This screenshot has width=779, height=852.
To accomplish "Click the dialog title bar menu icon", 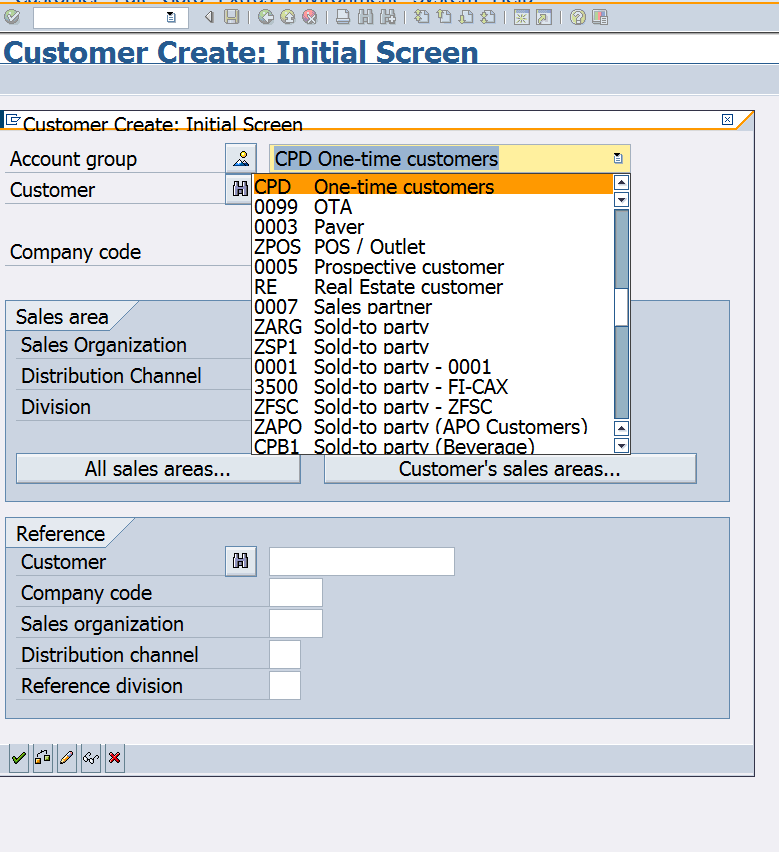I will coord(12,119).
